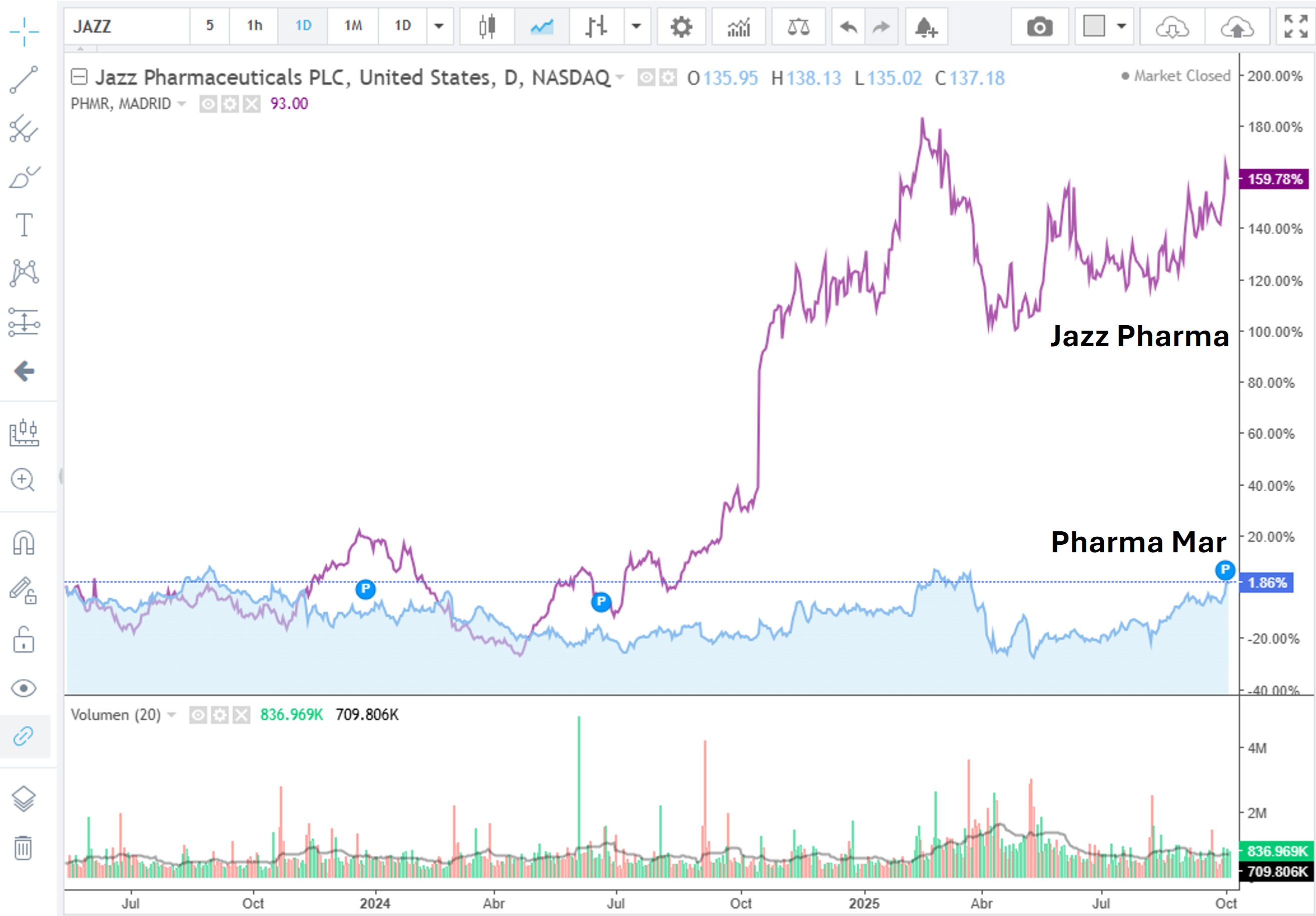1316x916 pixels.
Task: Activate the magnet mode tool
Action: (x=24, y=542)
